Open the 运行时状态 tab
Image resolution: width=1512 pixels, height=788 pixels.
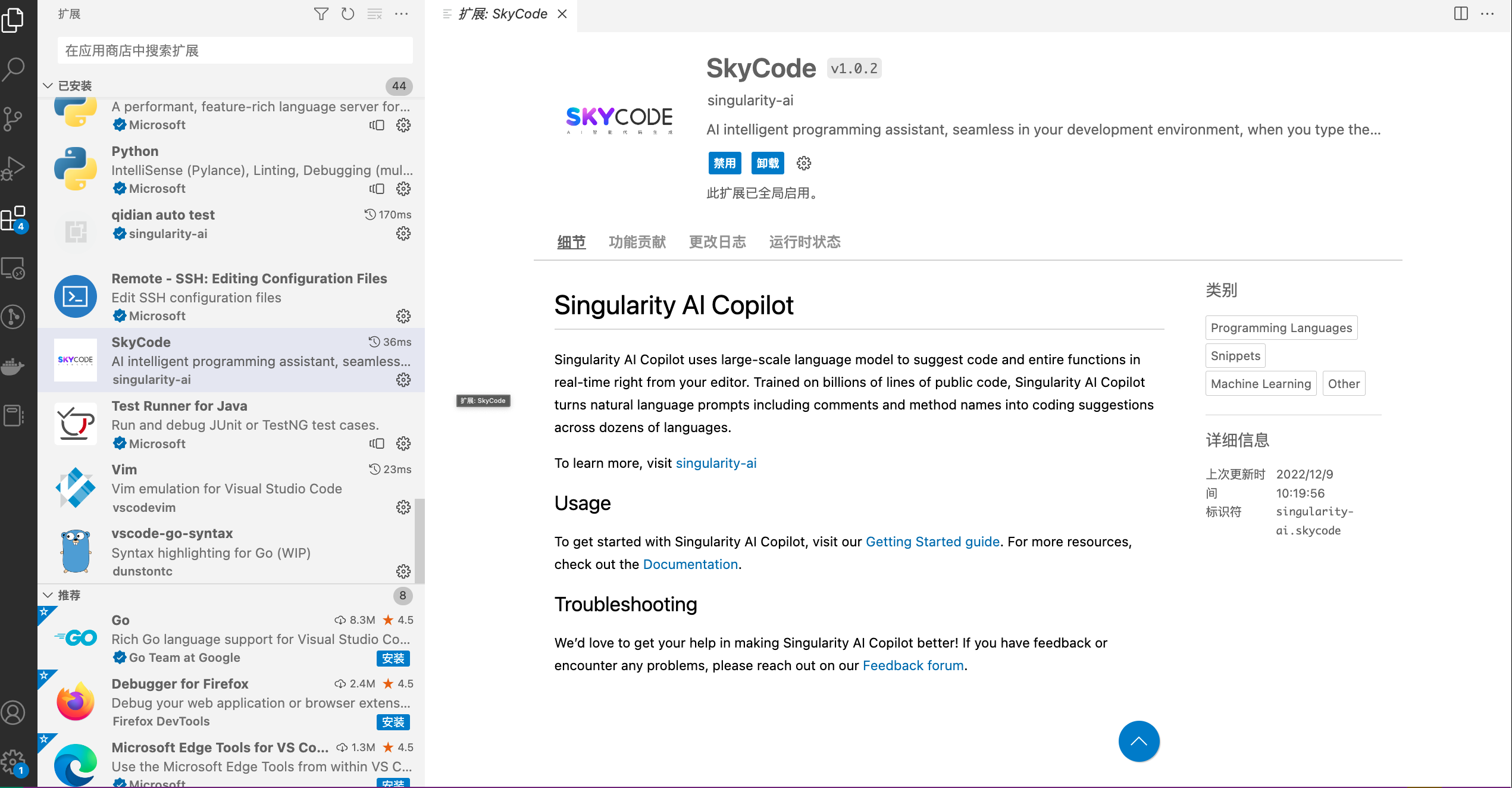[804, 242]
